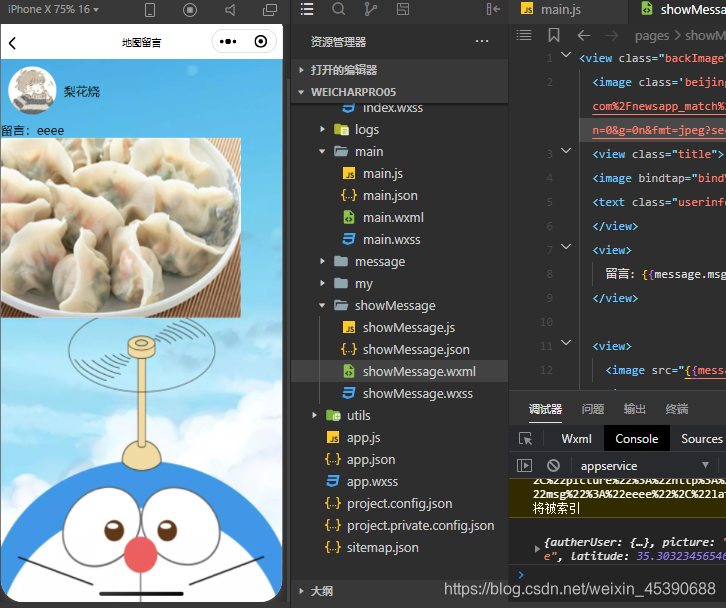
Task: Open the Console debugger tab
Action: [x=637, y=439]
